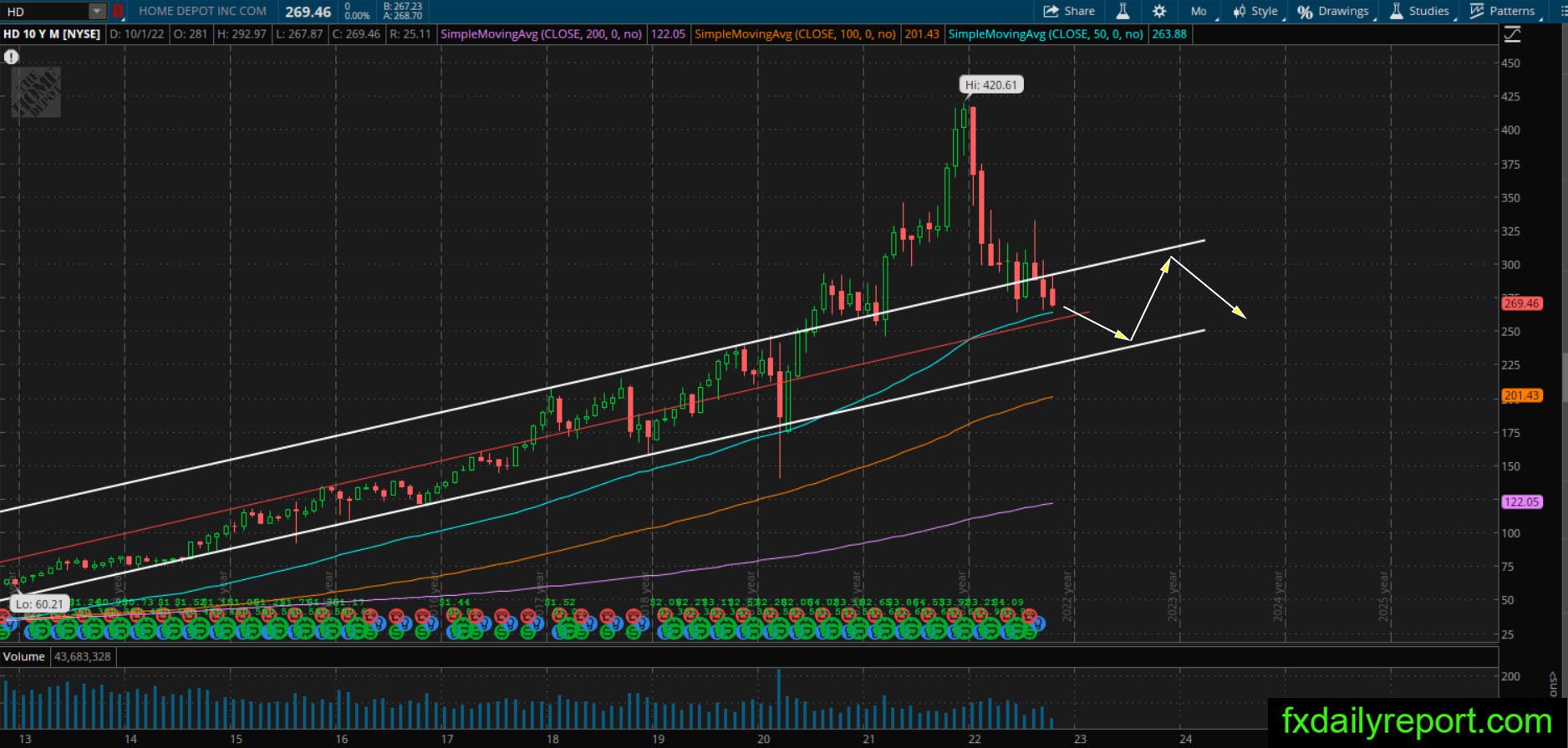Click the Volume study label

24,657
